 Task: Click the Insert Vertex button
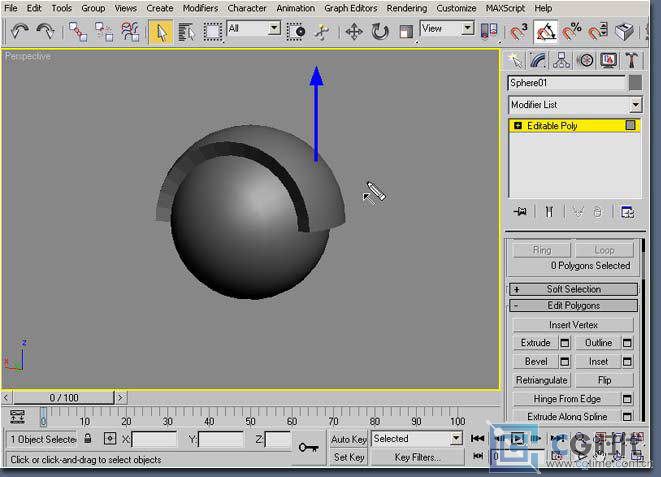tap(573, 324)
